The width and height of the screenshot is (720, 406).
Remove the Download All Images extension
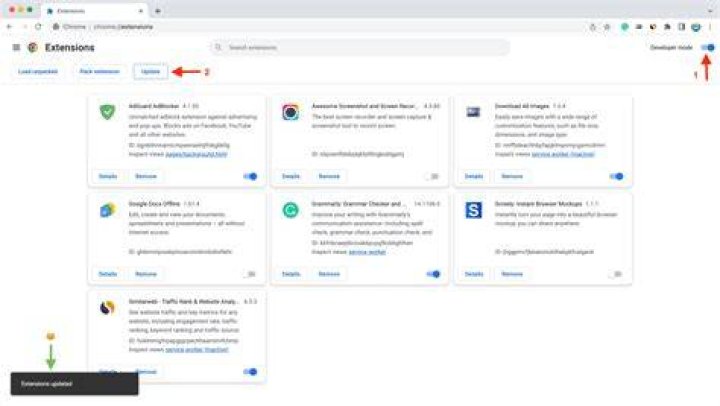(512, 176)
